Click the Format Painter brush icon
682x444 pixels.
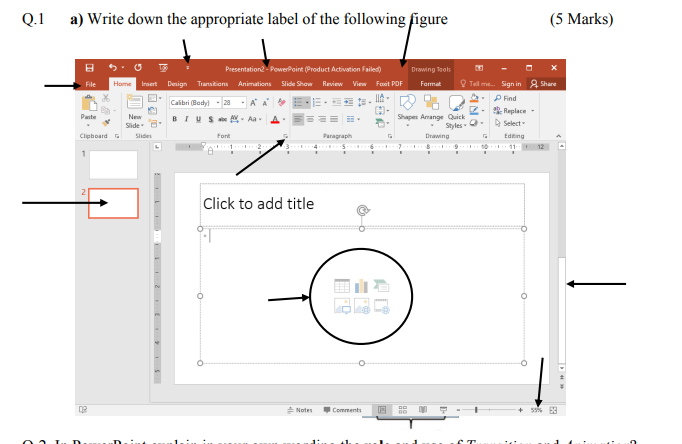click(106, 123)
